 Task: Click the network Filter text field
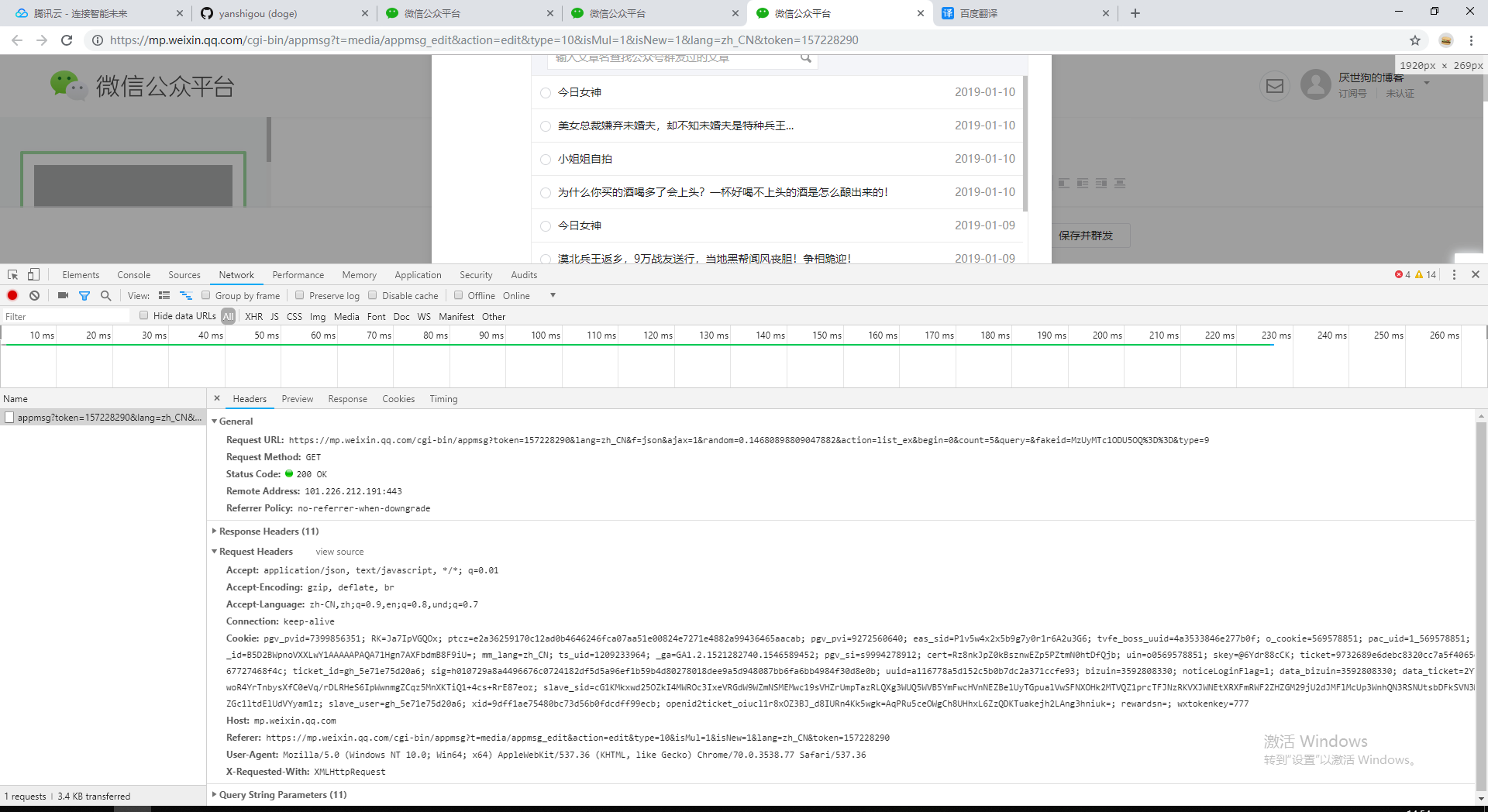(66, 316)
